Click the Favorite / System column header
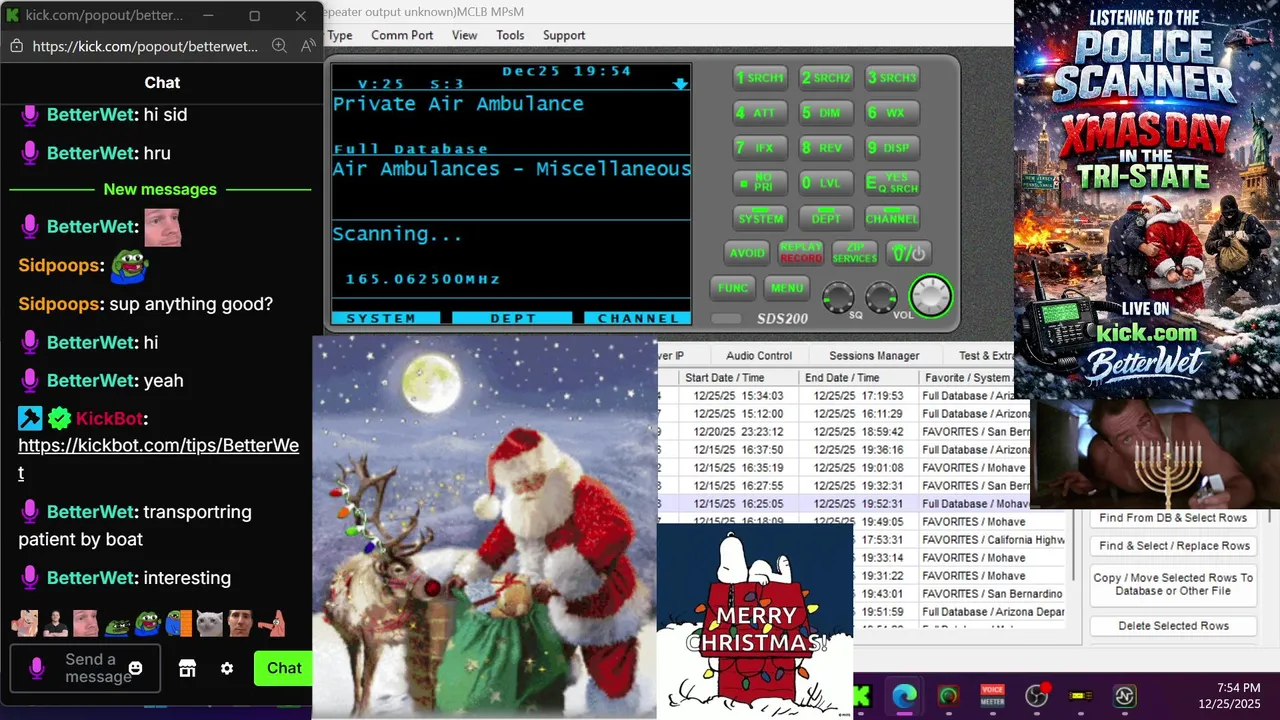The height and width of the screenshot is (720, 1280). (967, 378)
